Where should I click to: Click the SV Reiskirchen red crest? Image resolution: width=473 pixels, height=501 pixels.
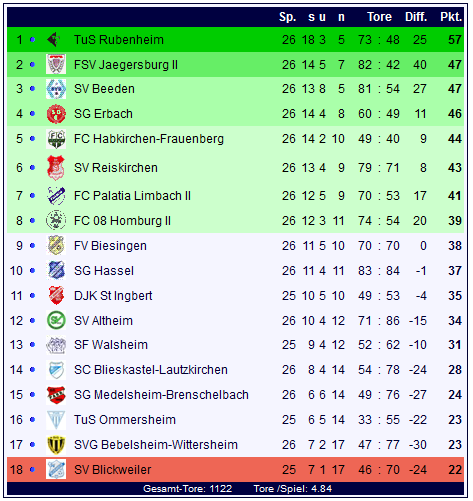[56, 167]
